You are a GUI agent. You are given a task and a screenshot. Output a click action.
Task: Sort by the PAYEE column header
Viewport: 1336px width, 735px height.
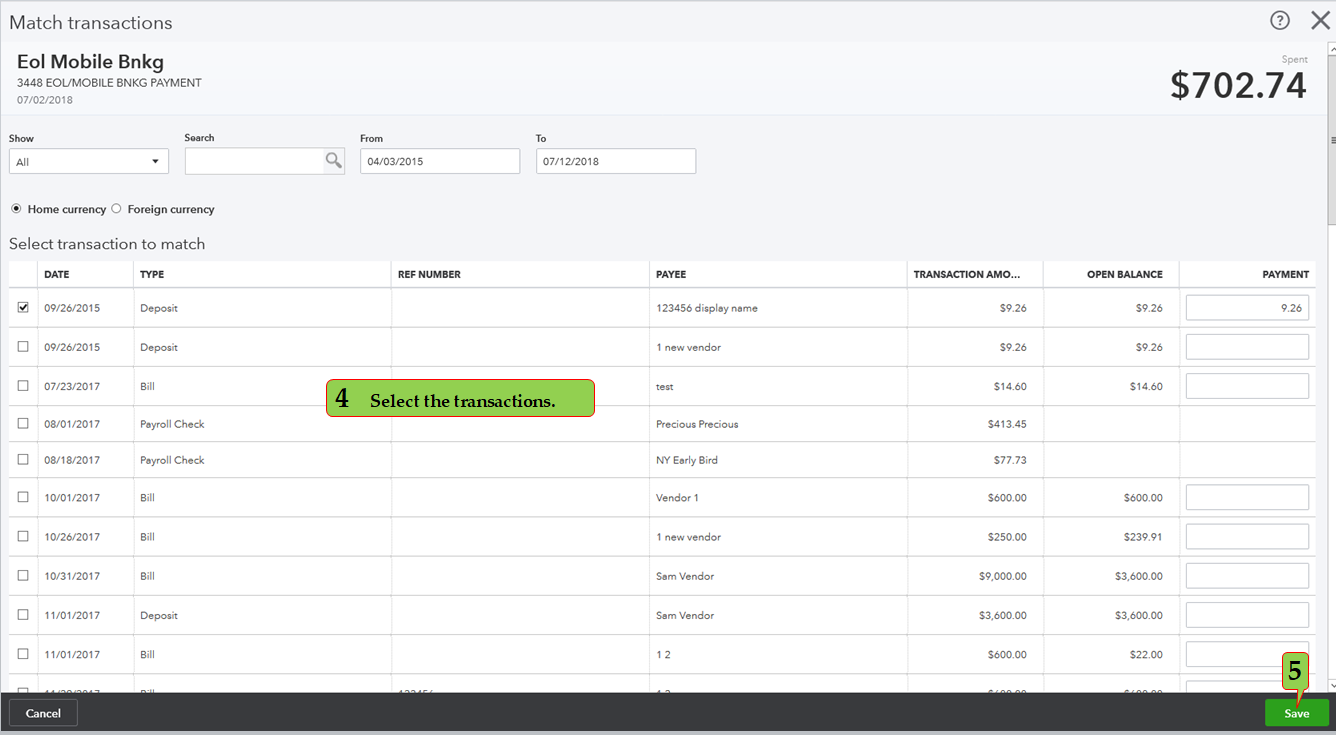click(671, 273)
